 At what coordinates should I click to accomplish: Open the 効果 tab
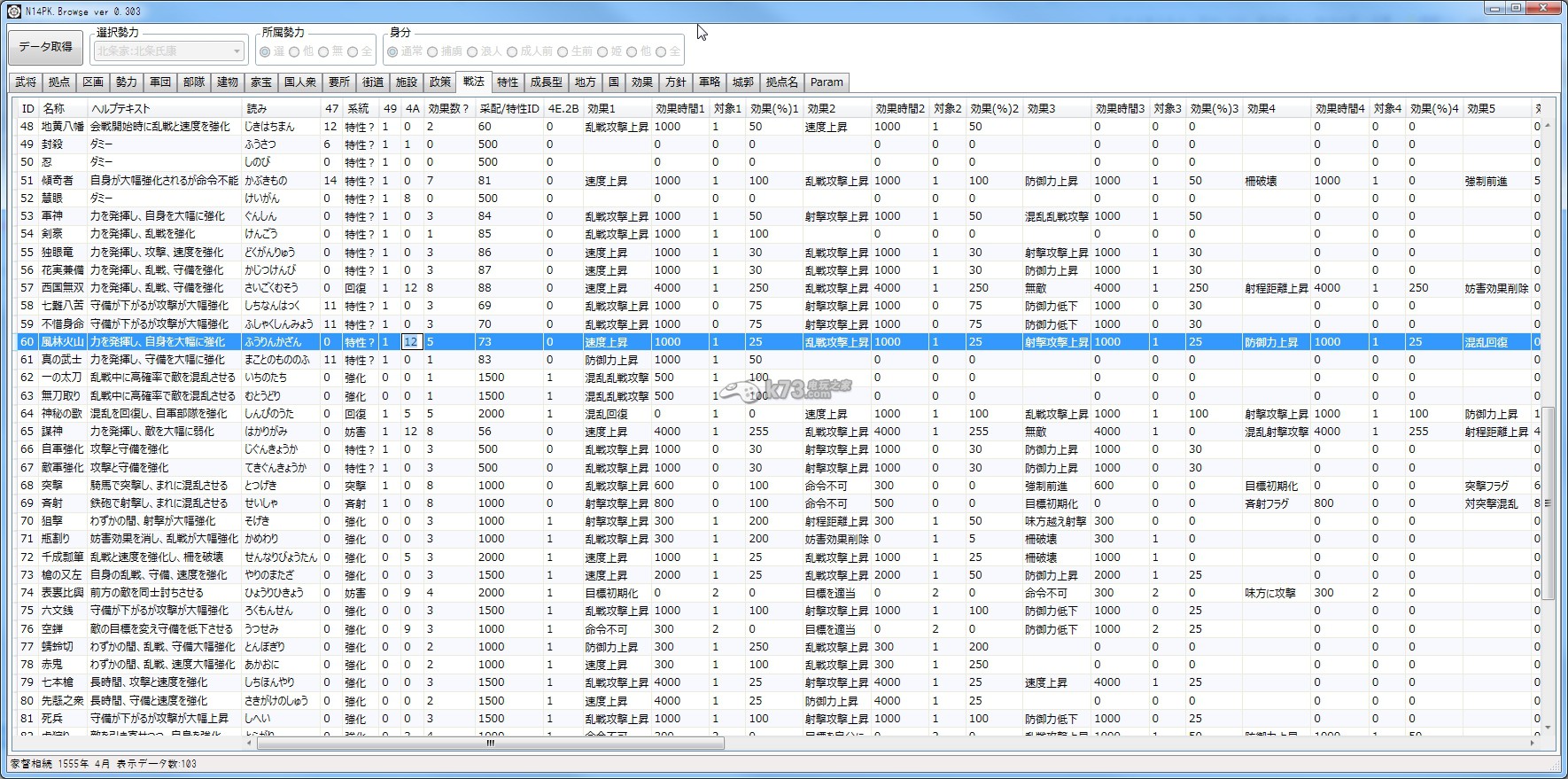[x=642, y=82]
